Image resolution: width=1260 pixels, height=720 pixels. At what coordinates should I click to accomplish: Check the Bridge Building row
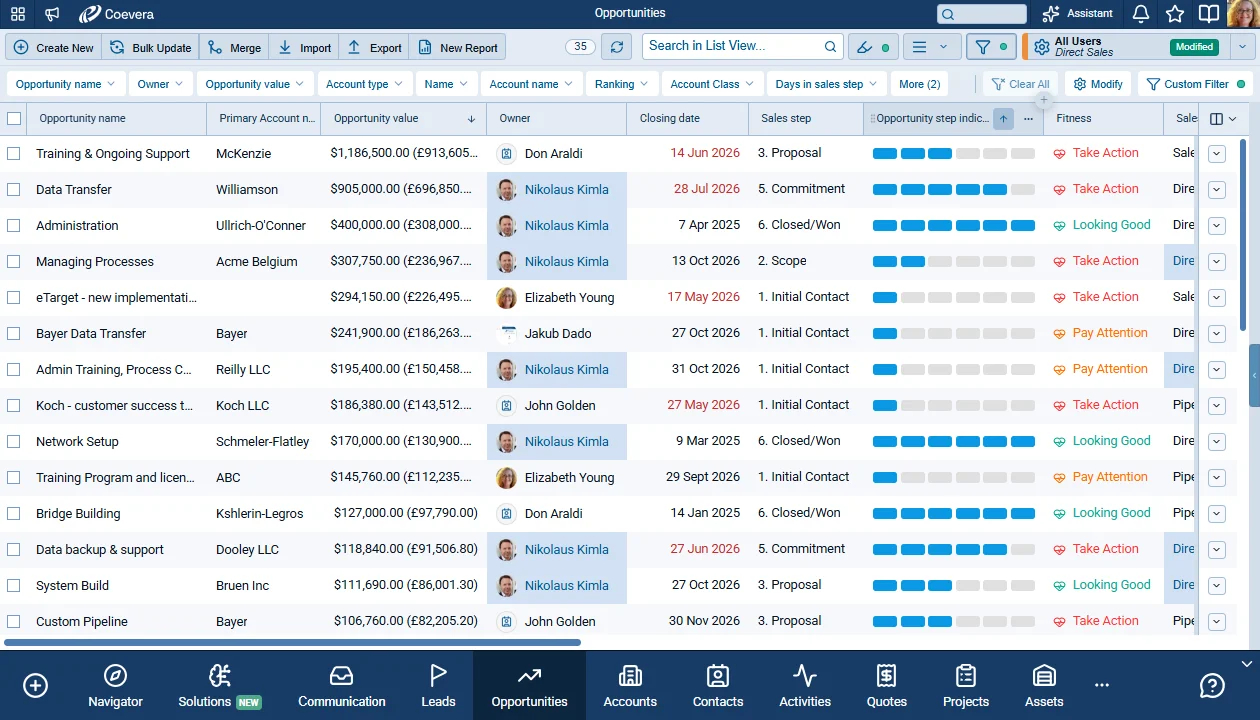(x=14, y=514)
